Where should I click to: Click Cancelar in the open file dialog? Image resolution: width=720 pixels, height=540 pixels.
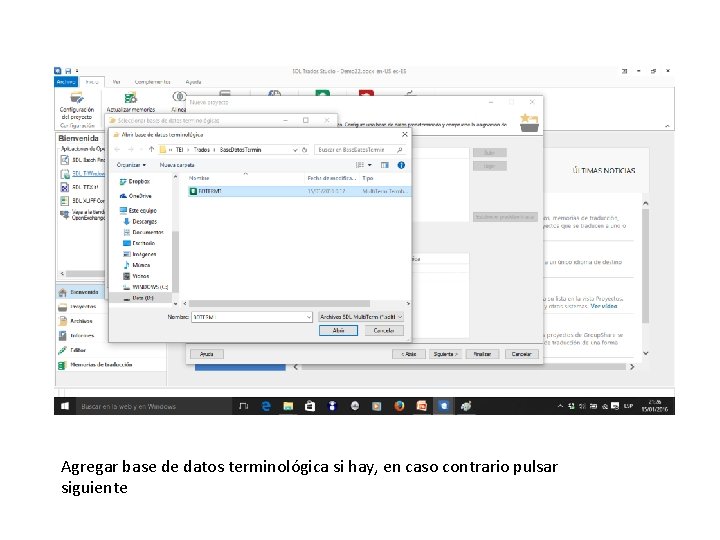[x=384, y=330]
